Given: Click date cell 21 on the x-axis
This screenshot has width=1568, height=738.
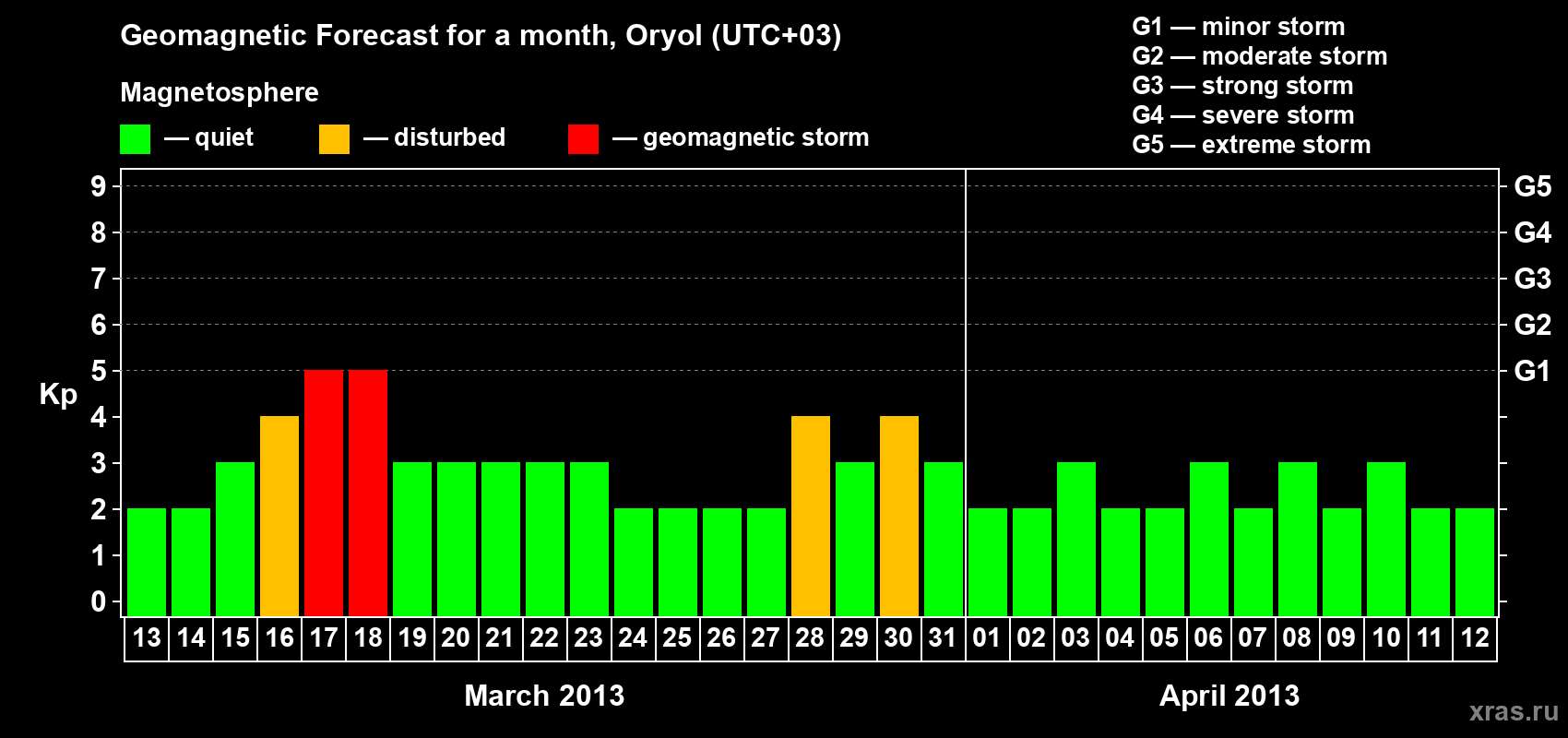Looking at the screenshot, I should coord(501,638).
